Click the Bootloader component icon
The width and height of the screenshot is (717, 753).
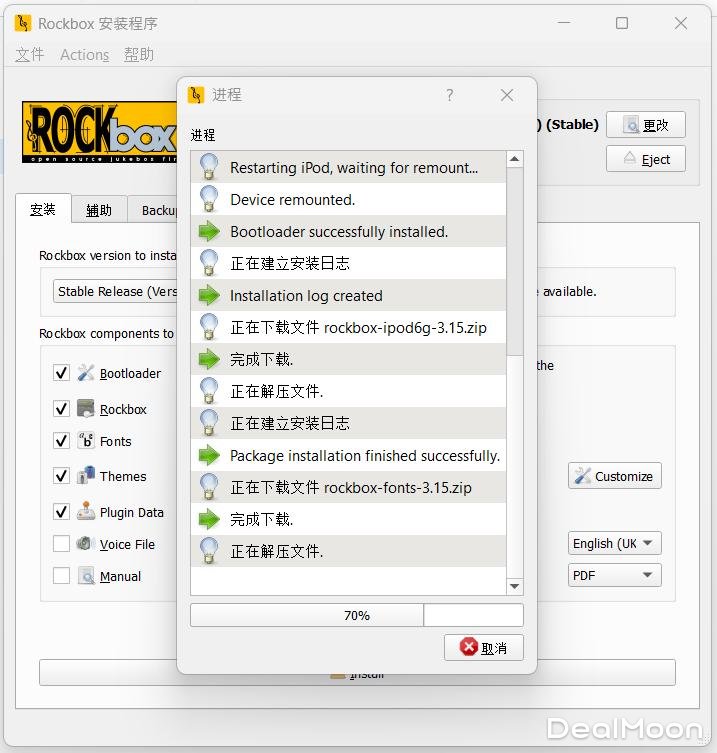tap(86, 373)
